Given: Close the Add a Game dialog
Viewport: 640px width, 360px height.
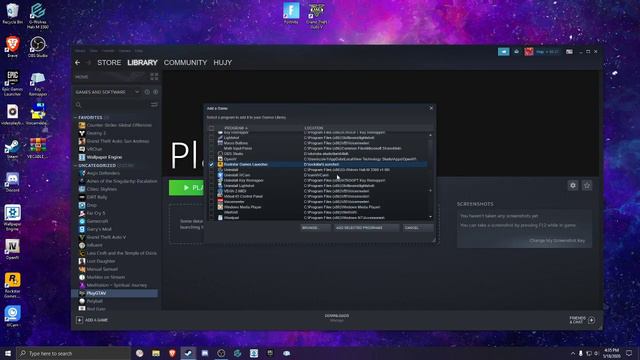Looking at the screenshot, I should (x=431, y=108).
